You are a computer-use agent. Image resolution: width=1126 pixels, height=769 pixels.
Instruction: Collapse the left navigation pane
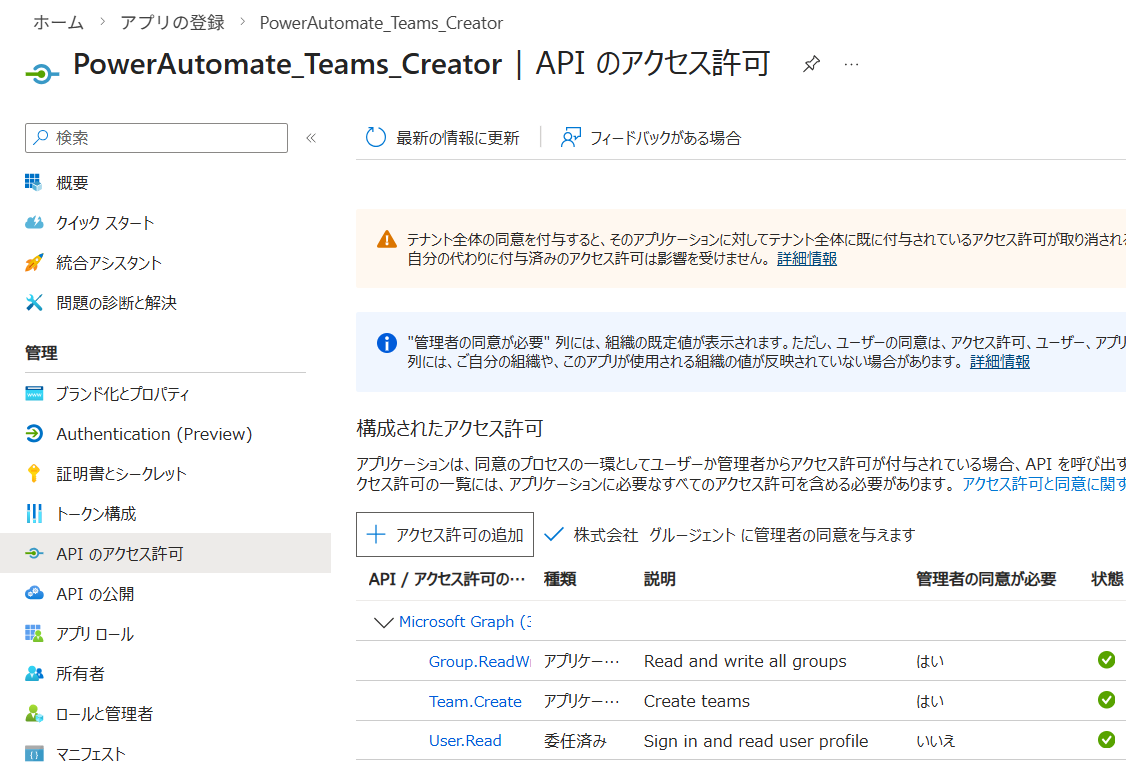click(x=311, y=138)
